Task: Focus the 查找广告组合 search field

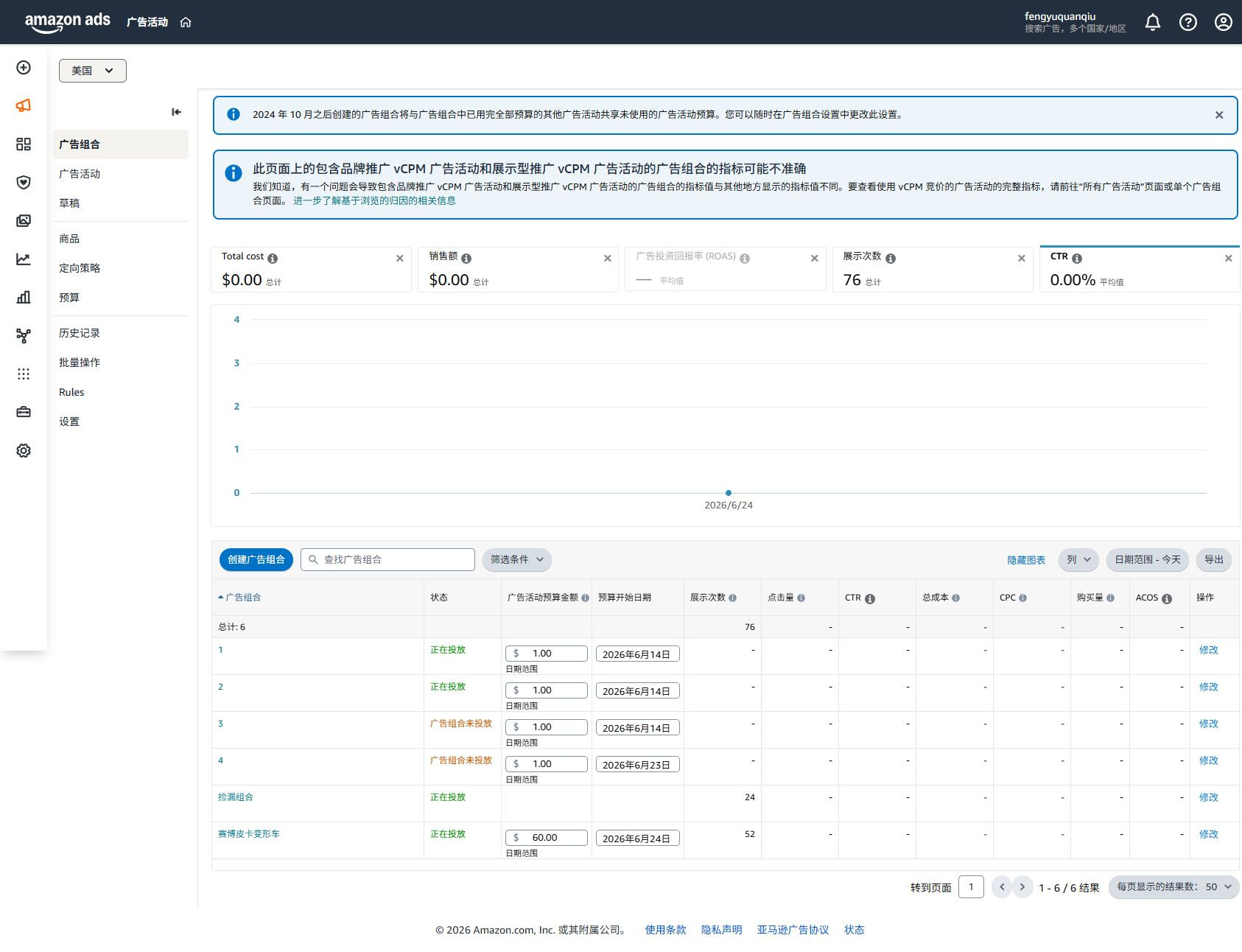Action: coord(388,559)
